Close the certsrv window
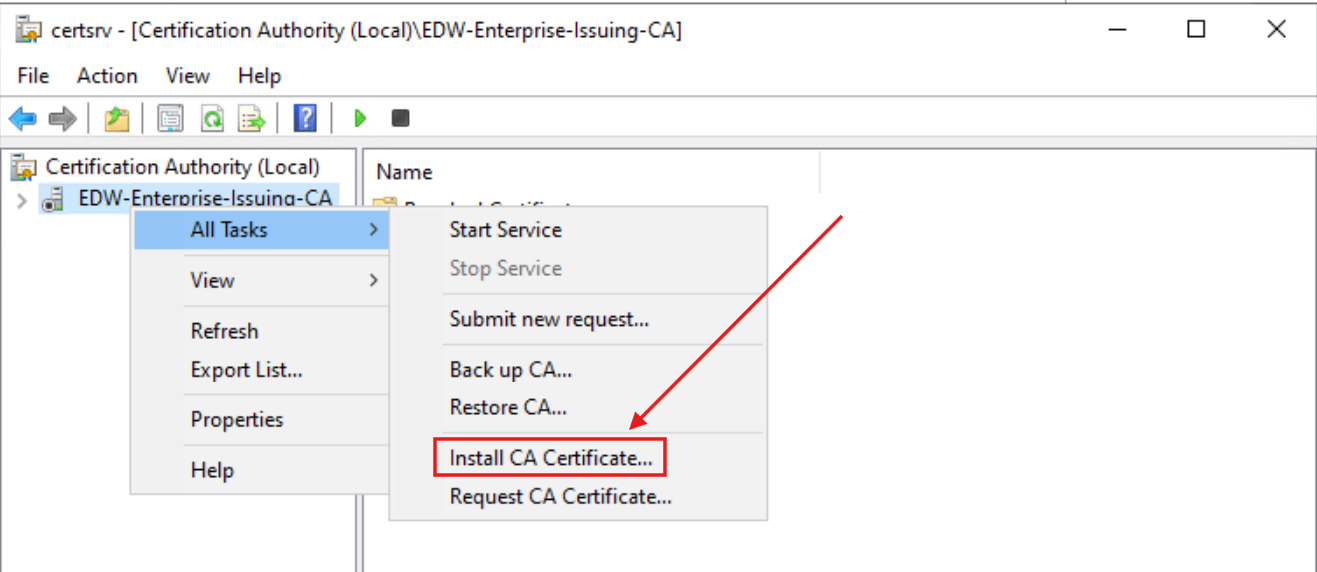 (1276, 30)
